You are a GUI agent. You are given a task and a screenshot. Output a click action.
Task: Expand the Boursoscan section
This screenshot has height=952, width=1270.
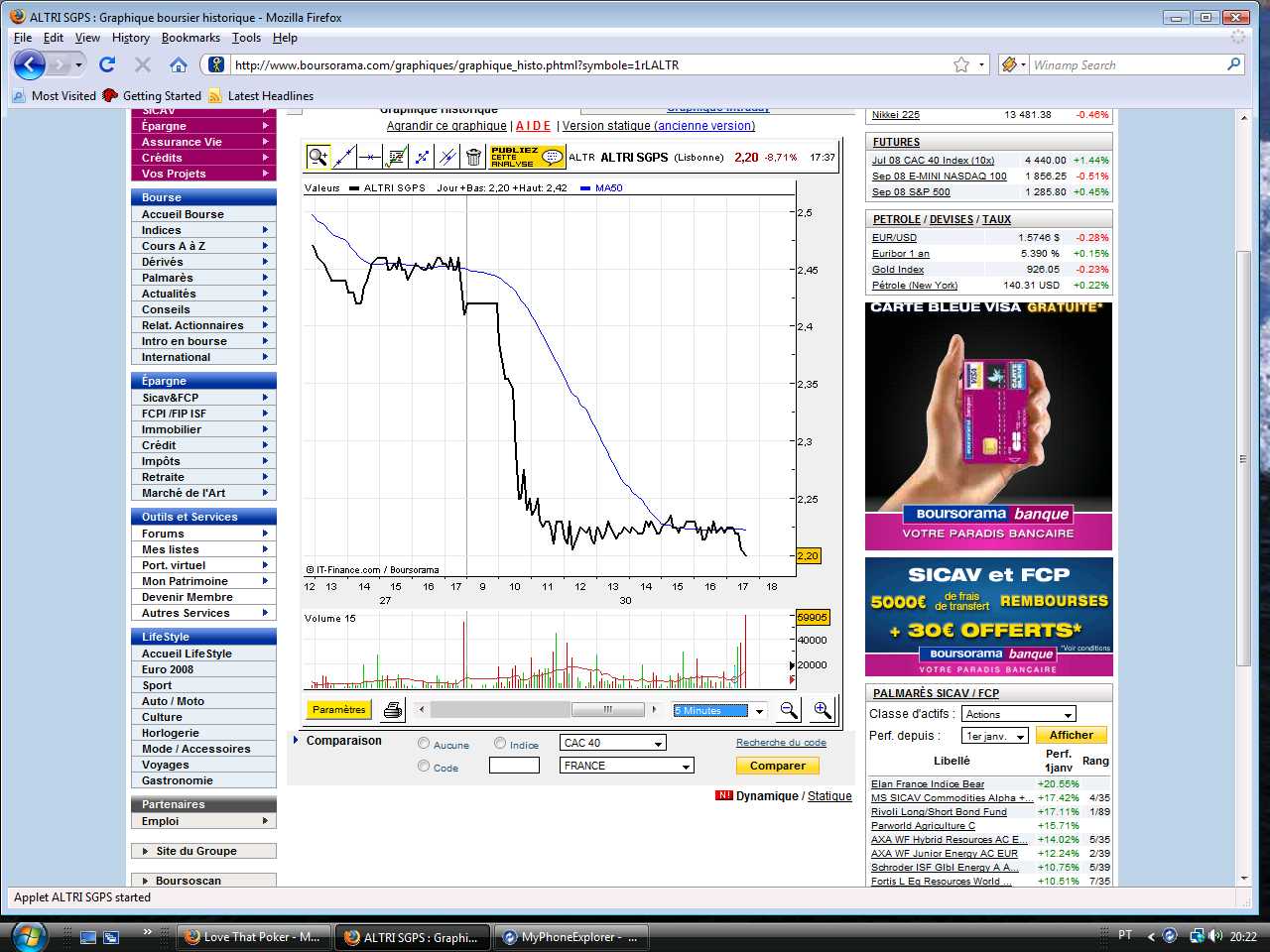tap(203, 880)
